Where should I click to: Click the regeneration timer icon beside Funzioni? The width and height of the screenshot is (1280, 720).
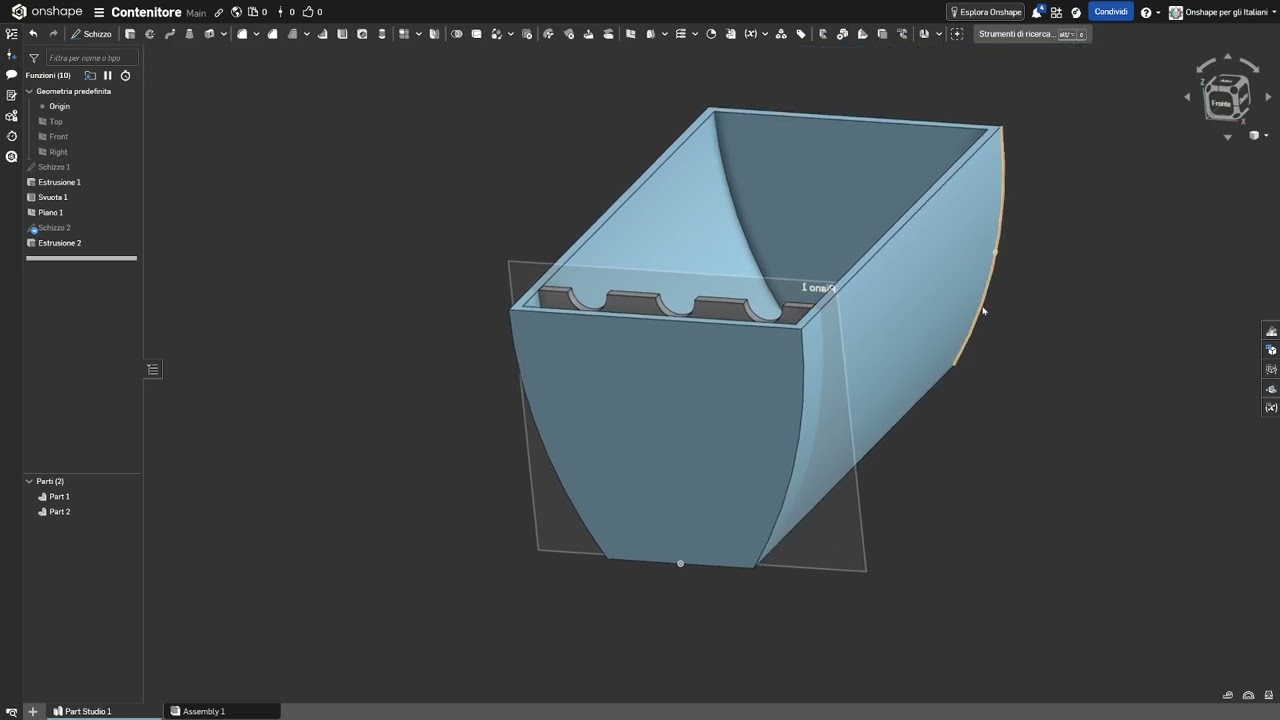(x=125, y=75)
